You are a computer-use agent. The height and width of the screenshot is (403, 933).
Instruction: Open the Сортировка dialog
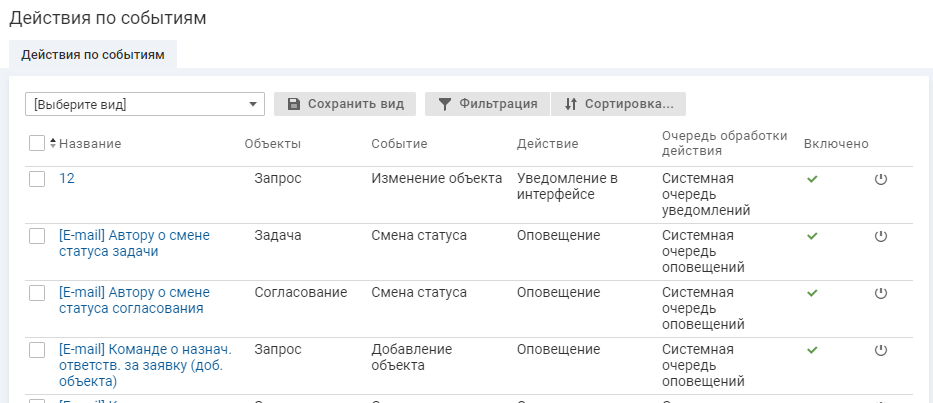click(618, 104)
